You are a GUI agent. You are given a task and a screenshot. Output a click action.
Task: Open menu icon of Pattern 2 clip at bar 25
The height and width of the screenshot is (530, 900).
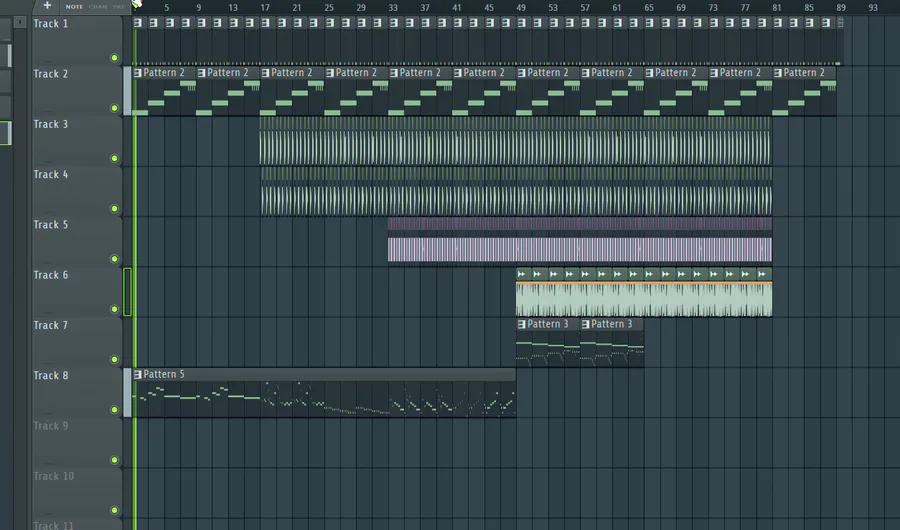330,73
